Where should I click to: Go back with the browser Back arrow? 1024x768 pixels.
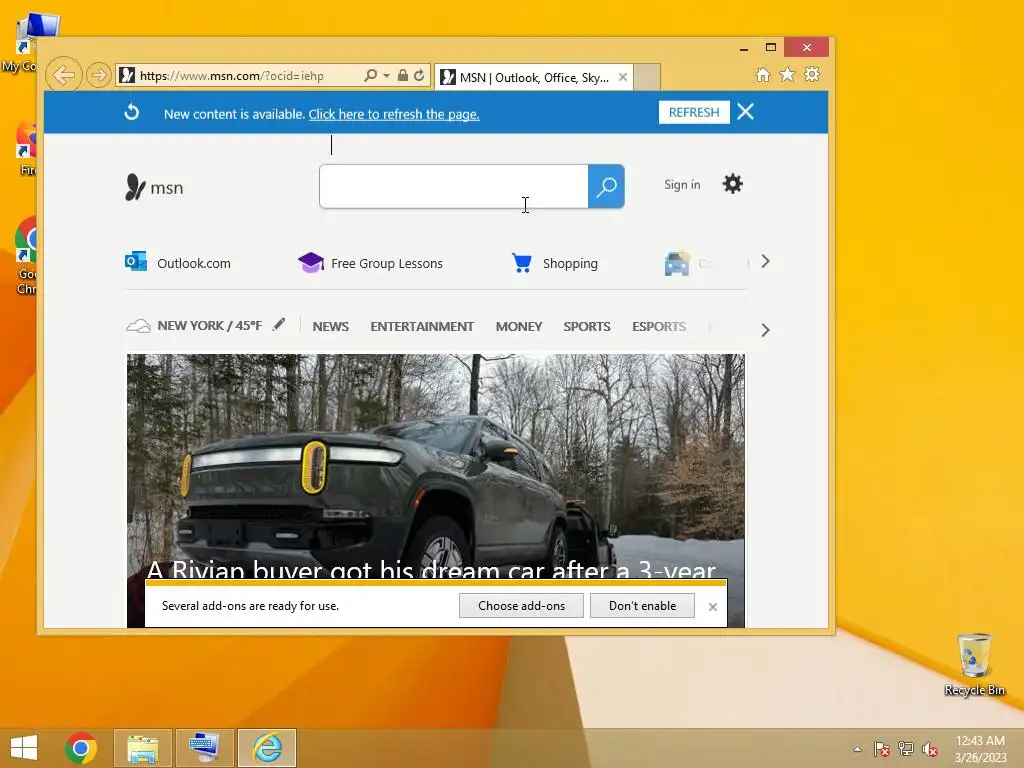(x=63, y=75)
